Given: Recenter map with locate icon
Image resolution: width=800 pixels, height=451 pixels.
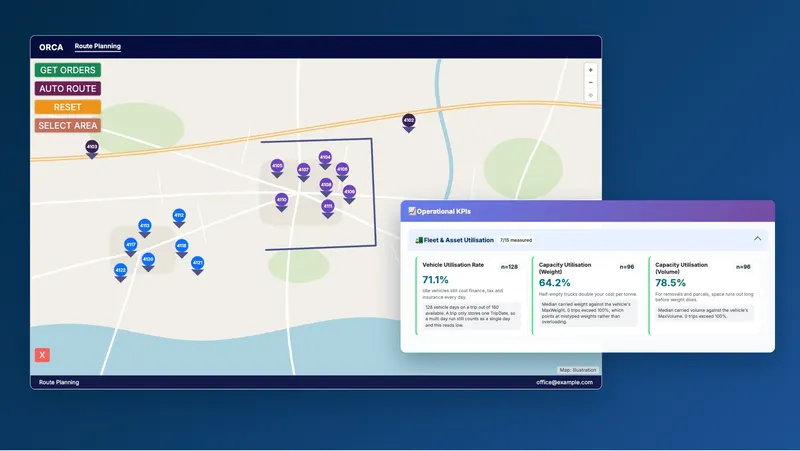Looking at the screenshot, I should [x=590, y=95].
